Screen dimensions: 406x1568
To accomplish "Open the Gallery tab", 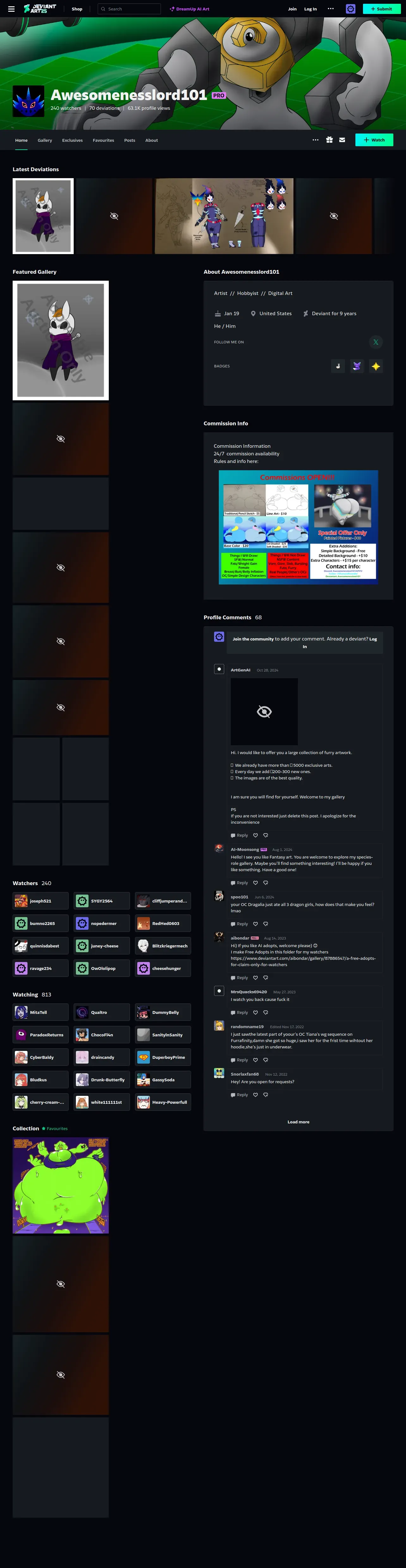I will pos(45,140).
